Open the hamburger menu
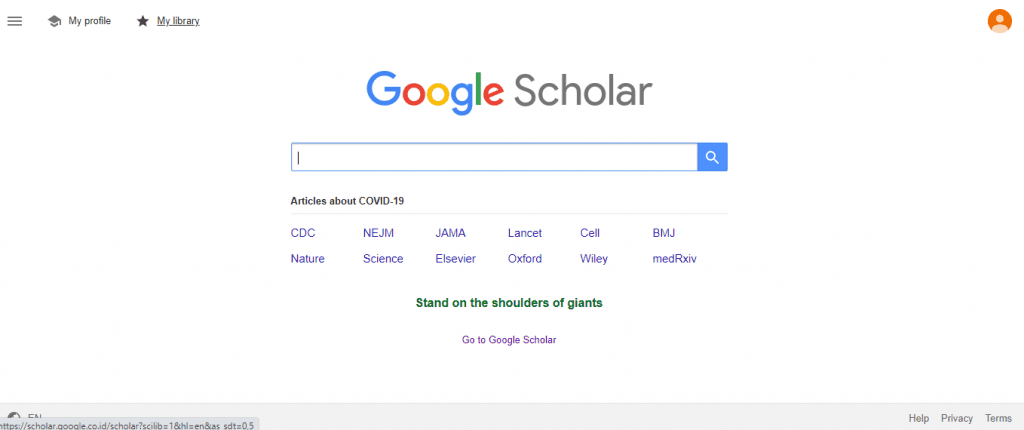This screenshot has height=430, width=1024. [15, 21]
